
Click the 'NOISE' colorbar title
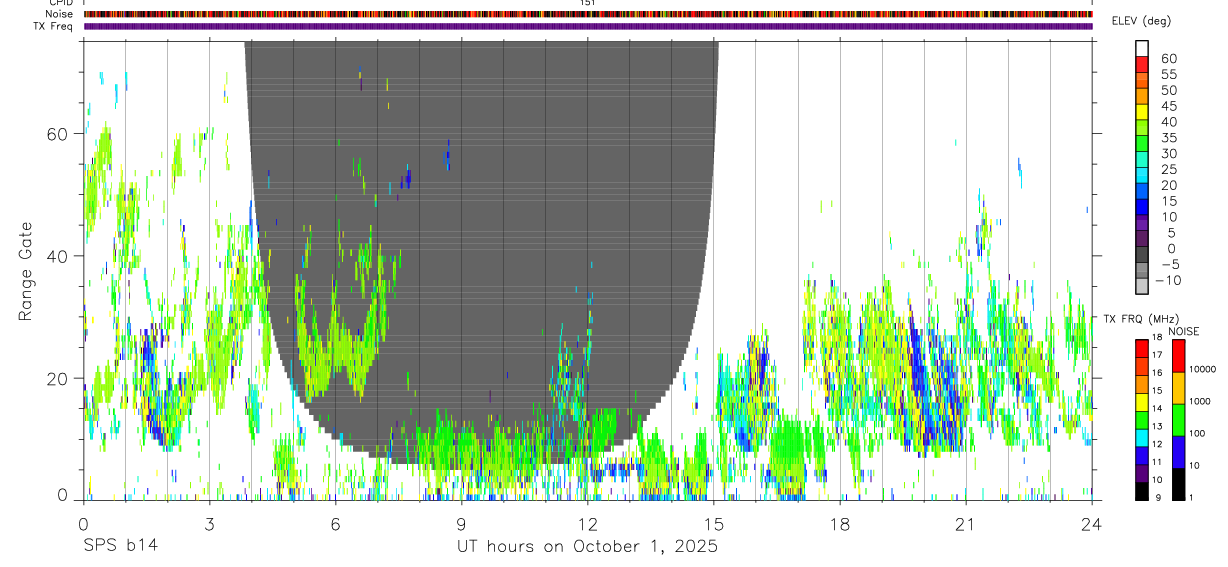pyautogui.click(x=1183, y=331)
